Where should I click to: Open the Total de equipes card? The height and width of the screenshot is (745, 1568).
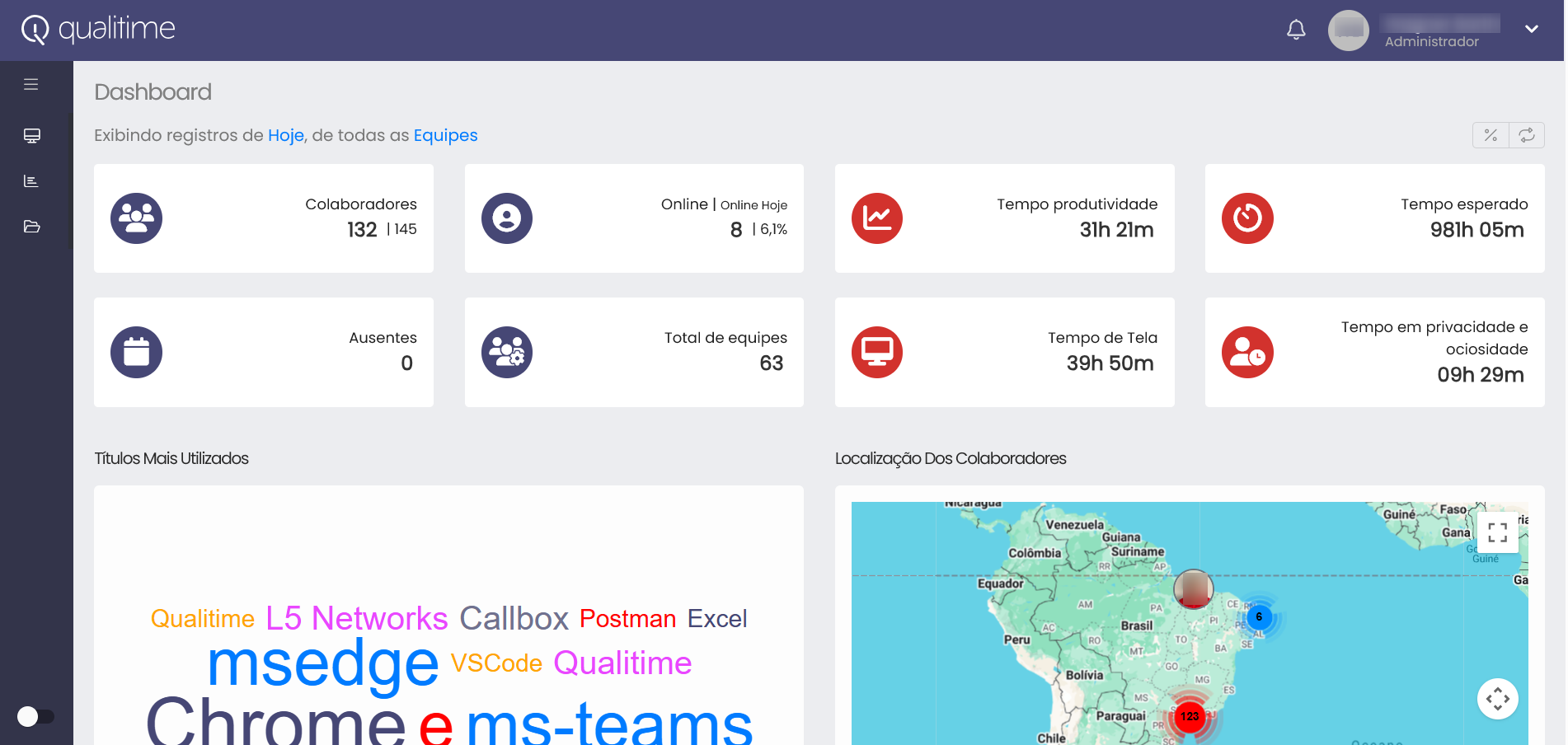[633, 352]
